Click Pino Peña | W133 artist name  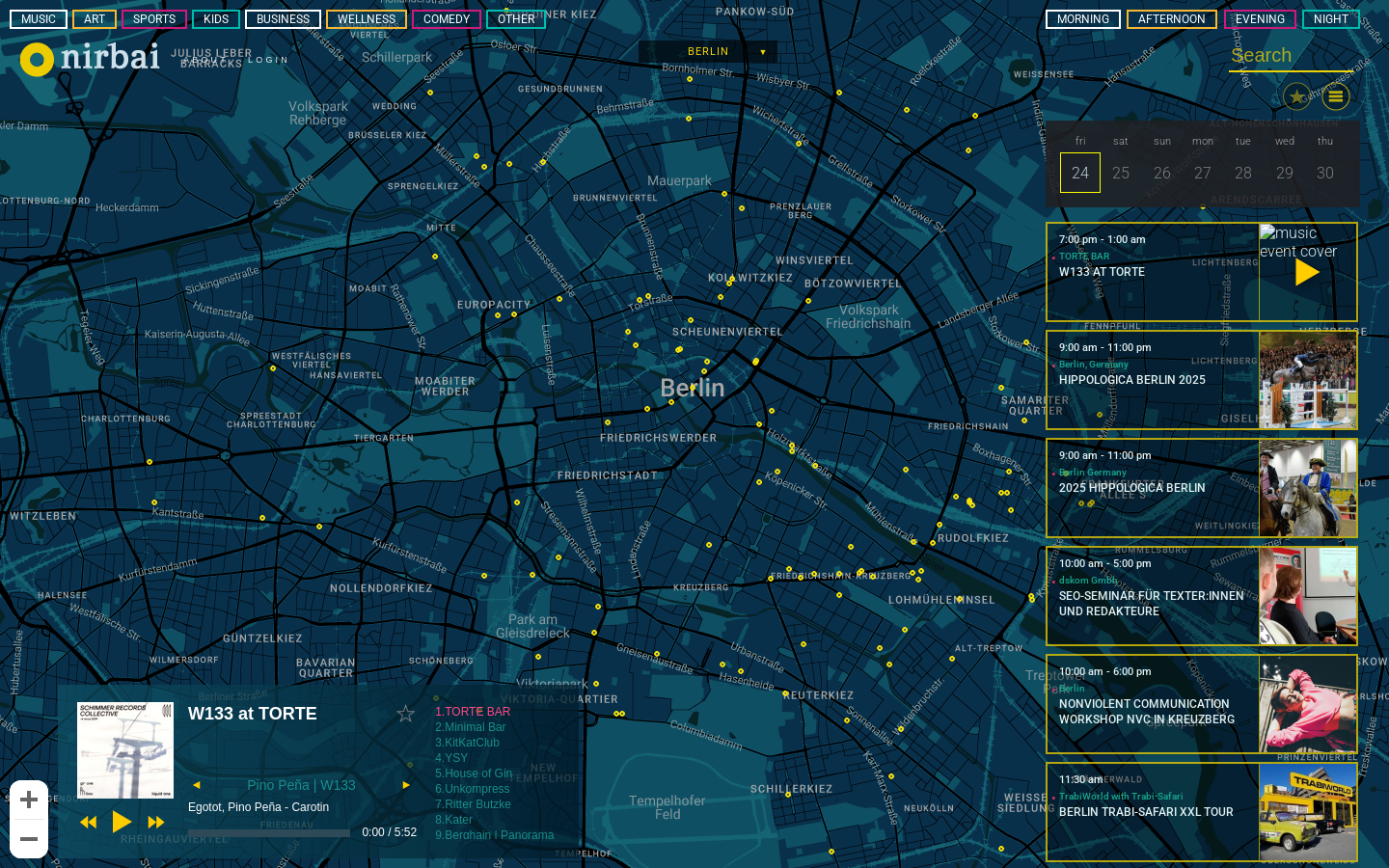coord(301,785)
